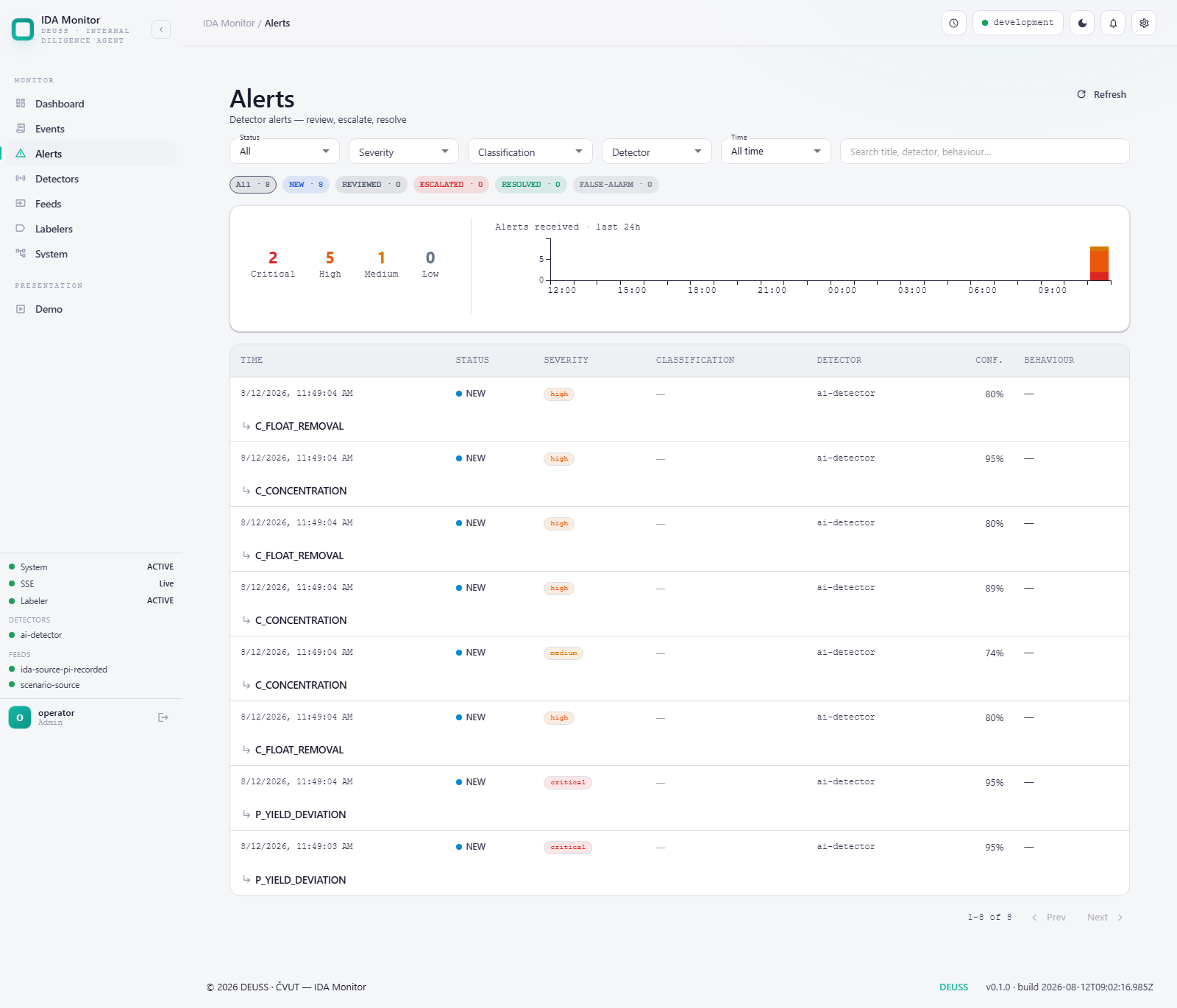Open Demo presentation page
This screenshot has width=1177, height=1008.
tap(91, 309)
